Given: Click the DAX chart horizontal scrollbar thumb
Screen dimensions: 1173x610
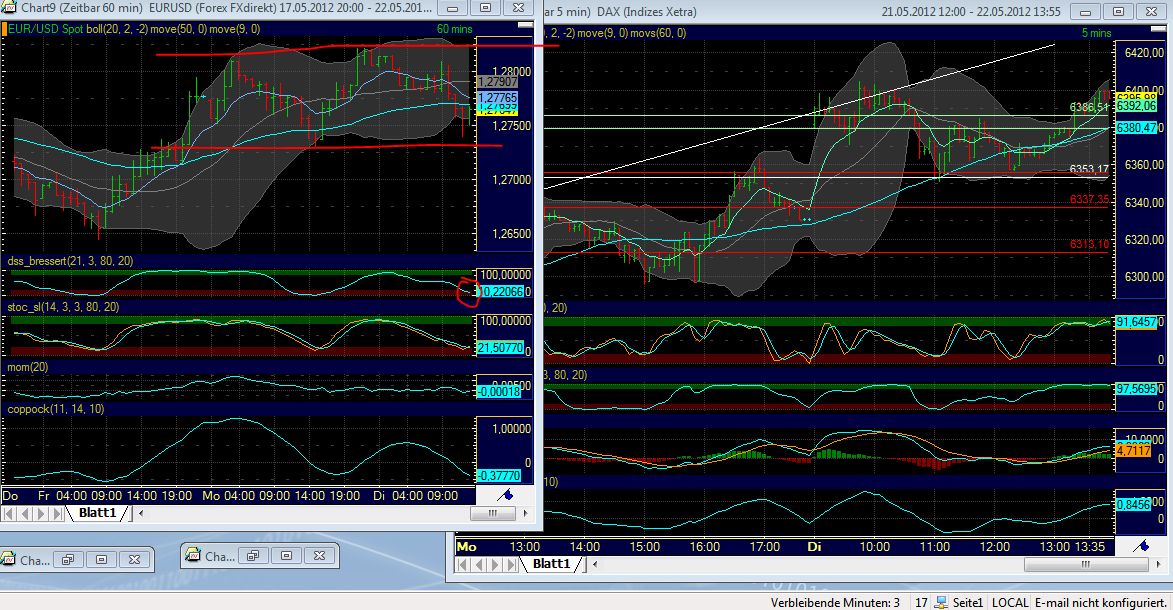Looking at the screenshot, I should (x=1085, y=562).
